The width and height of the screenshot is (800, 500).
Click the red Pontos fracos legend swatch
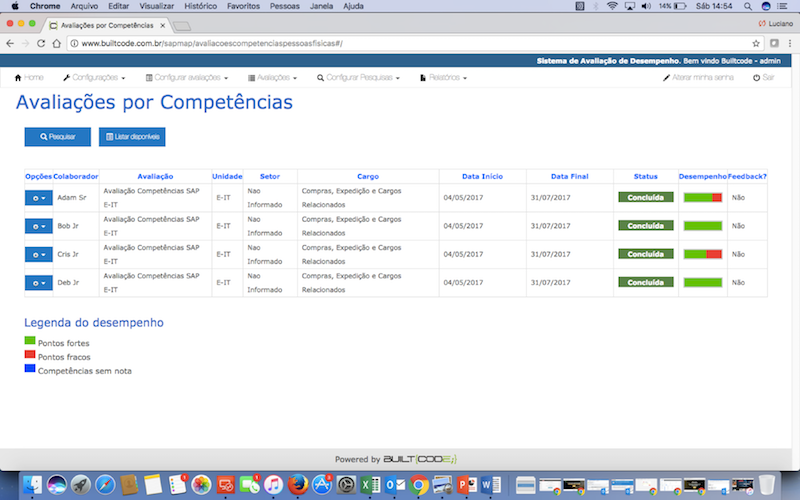pyautogui.click(x=30, y=354)
